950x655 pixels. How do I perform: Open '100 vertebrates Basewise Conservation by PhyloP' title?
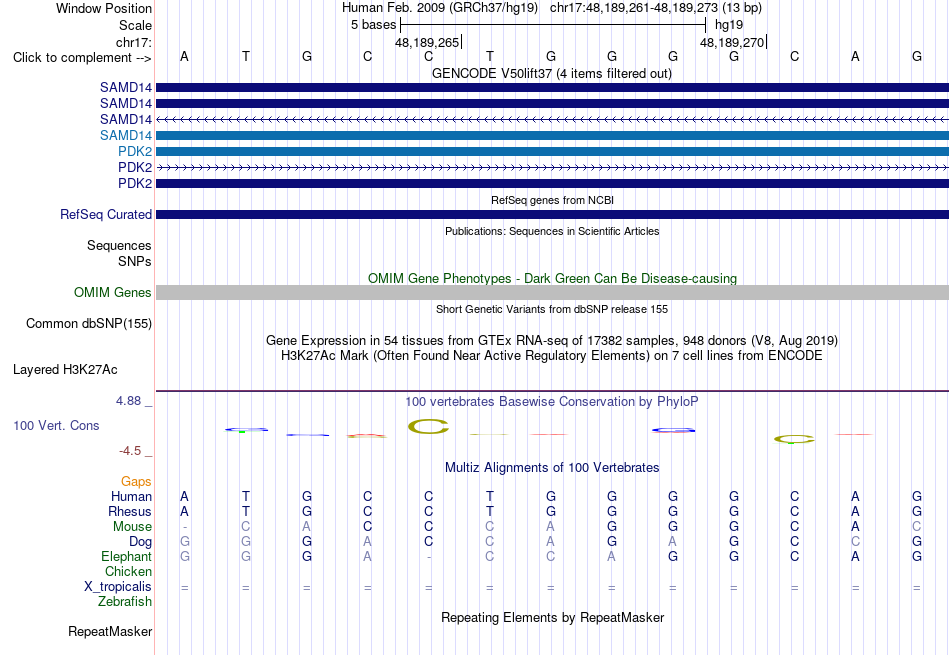pyautogui.click(x=552, y=402)
